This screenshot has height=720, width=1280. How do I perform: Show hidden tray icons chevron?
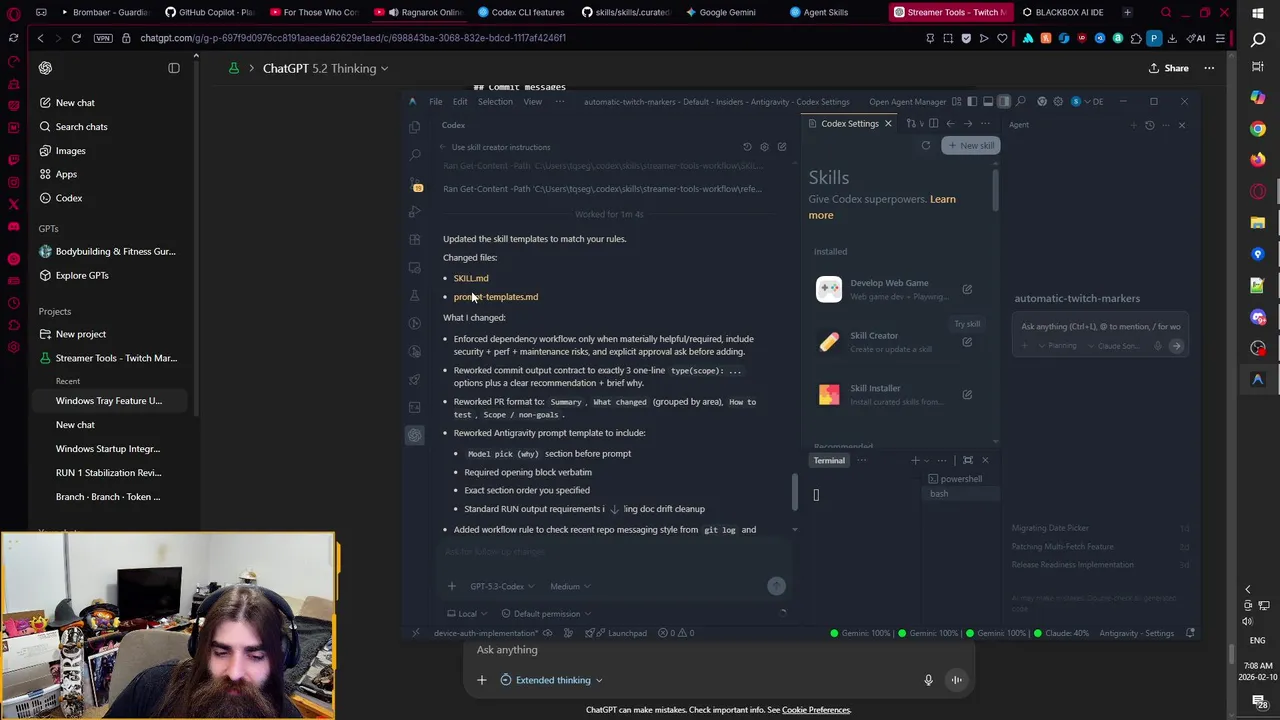[1247, 590]
